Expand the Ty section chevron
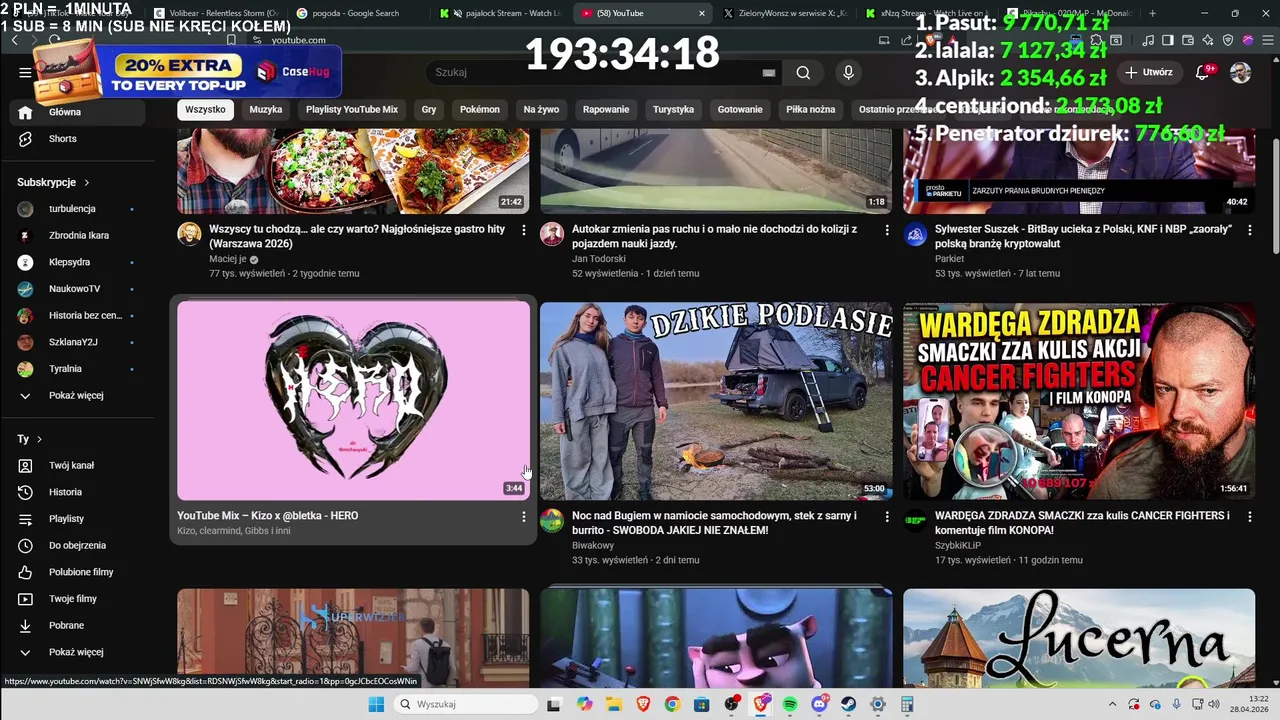The height and width of the screenshot is (720, 1280). coord(39,439)
